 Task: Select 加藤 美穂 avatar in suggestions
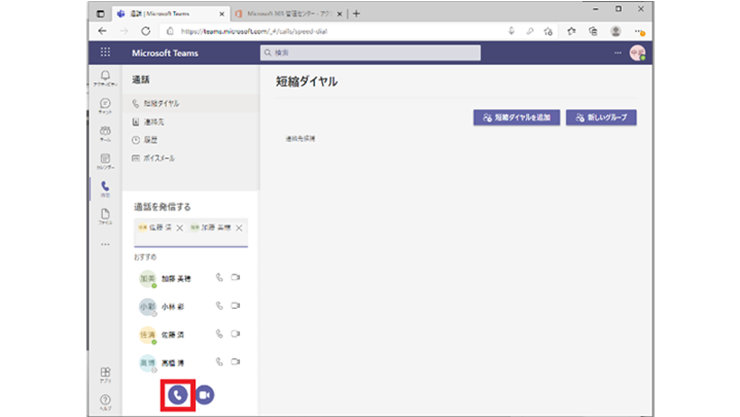(x=147, y=278)
